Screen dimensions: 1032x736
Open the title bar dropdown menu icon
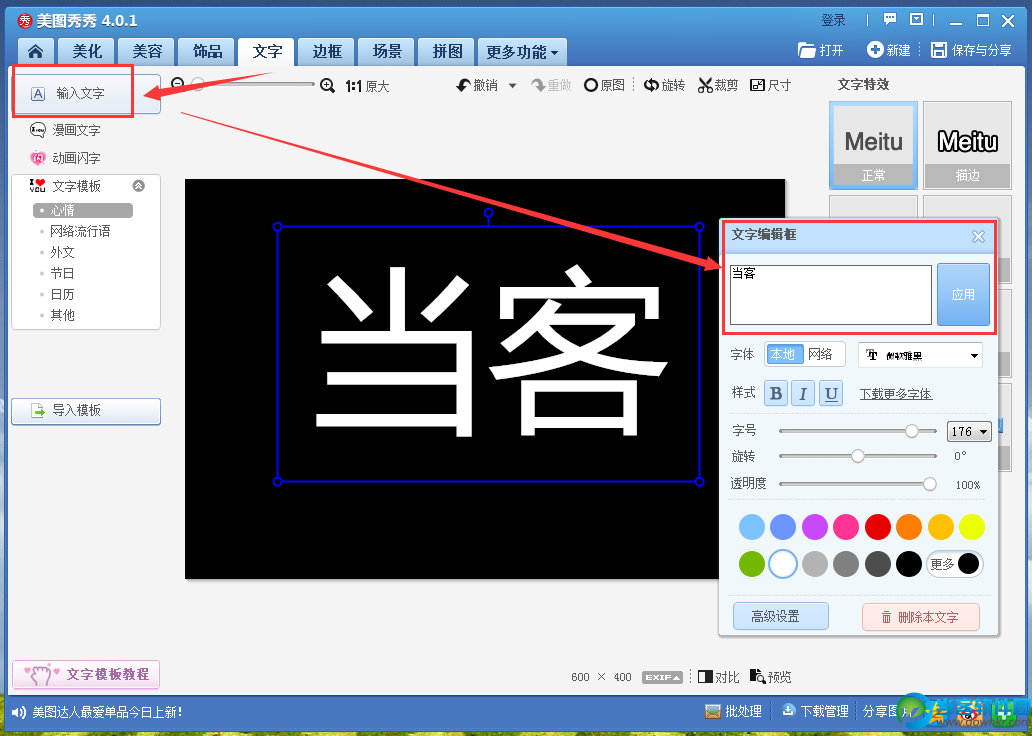916,19
